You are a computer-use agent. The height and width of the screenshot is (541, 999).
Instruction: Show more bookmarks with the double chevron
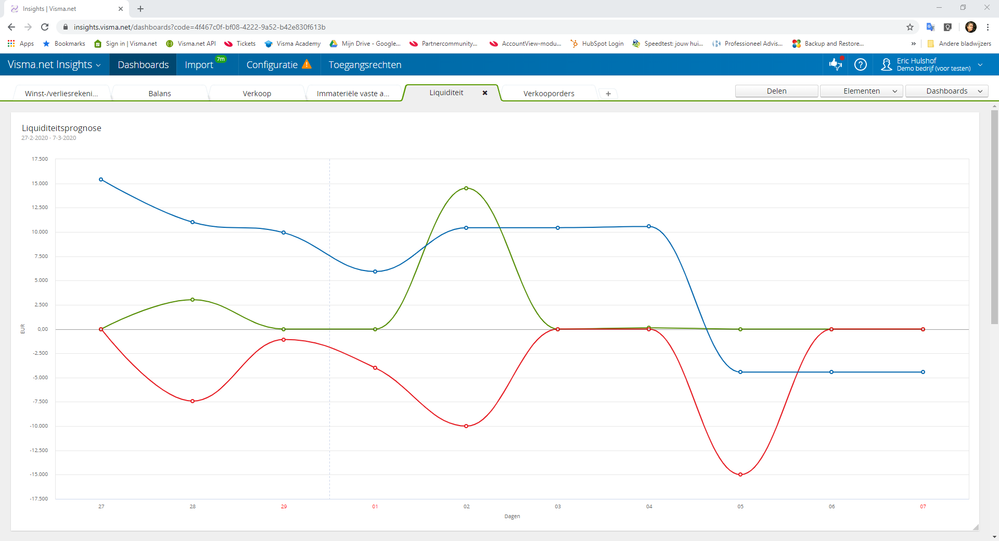[x=913, y=43]
